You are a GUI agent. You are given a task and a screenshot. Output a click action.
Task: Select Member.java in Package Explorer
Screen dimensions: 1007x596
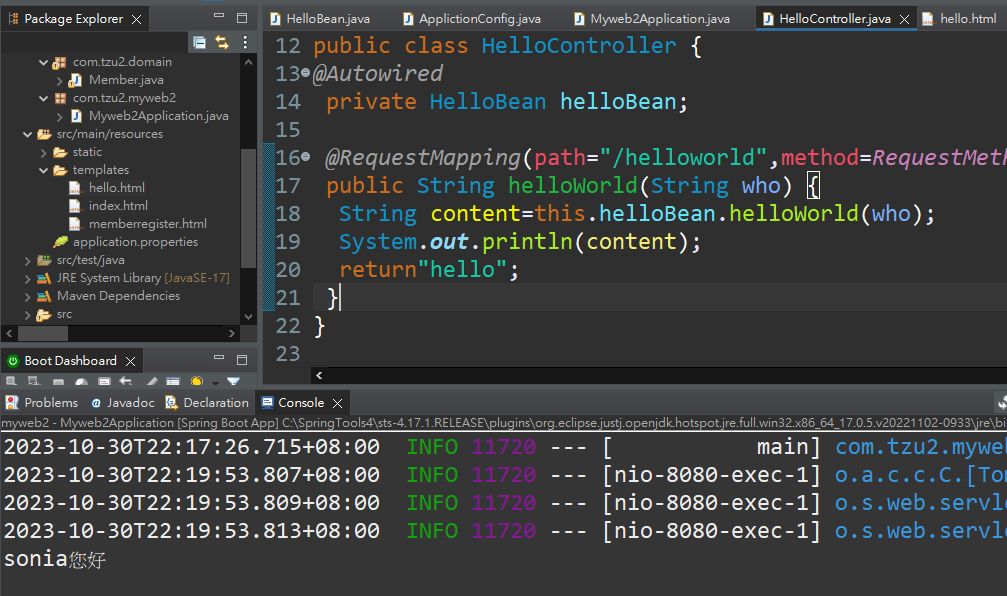tap(126, 80)
